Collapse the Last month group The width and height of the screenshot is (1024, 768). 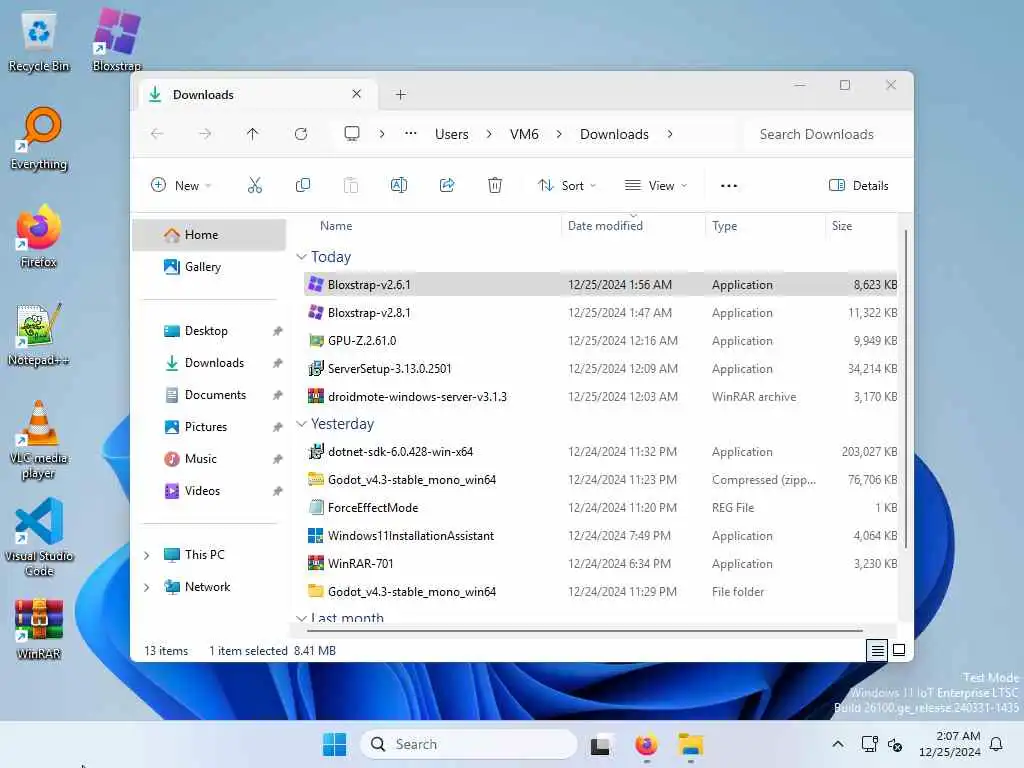[301, 618]
